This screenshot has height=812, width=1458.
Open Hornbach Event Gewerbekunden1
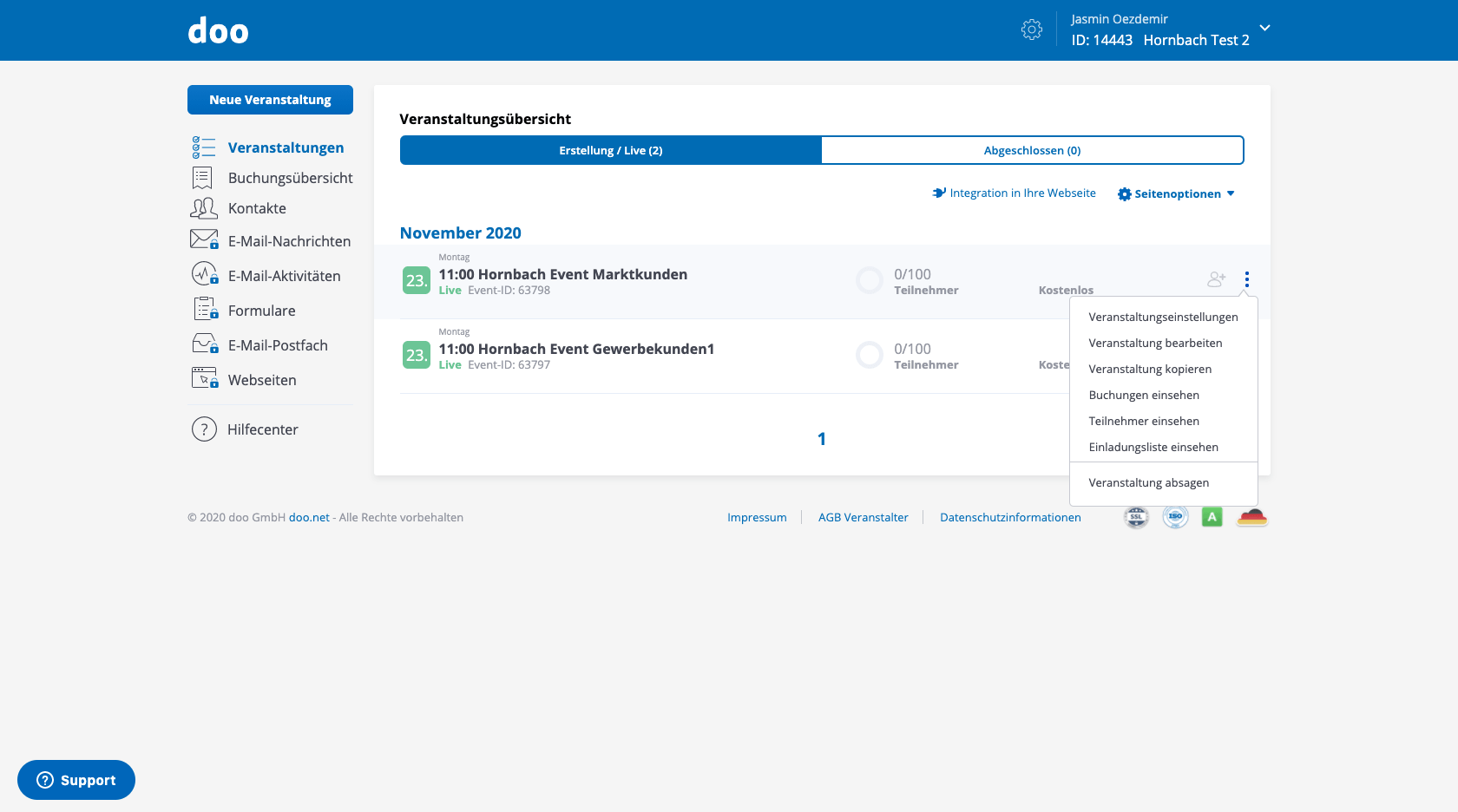tap(576, 349)
